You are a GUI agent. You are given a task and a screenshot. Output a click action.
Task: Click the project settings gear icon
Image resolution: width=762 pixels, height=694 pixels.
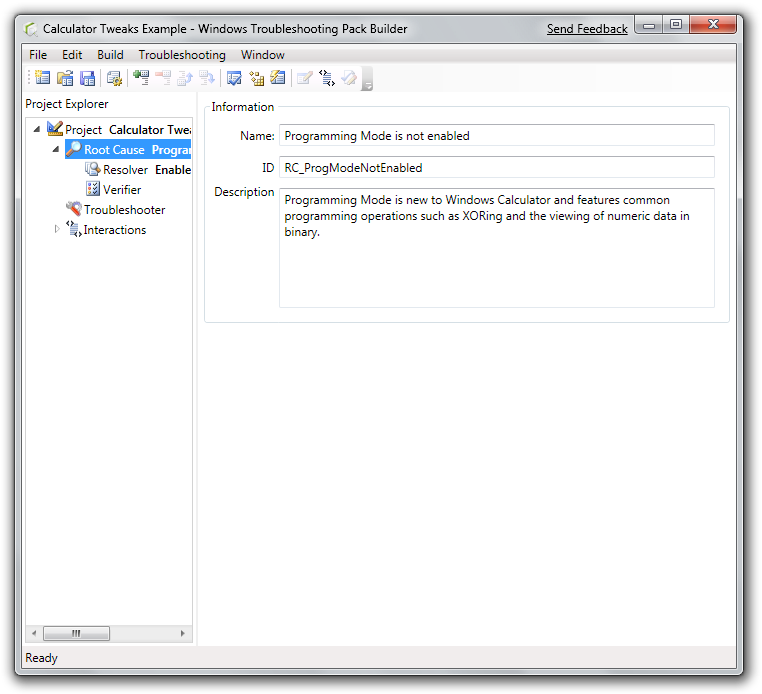[114, 78]
